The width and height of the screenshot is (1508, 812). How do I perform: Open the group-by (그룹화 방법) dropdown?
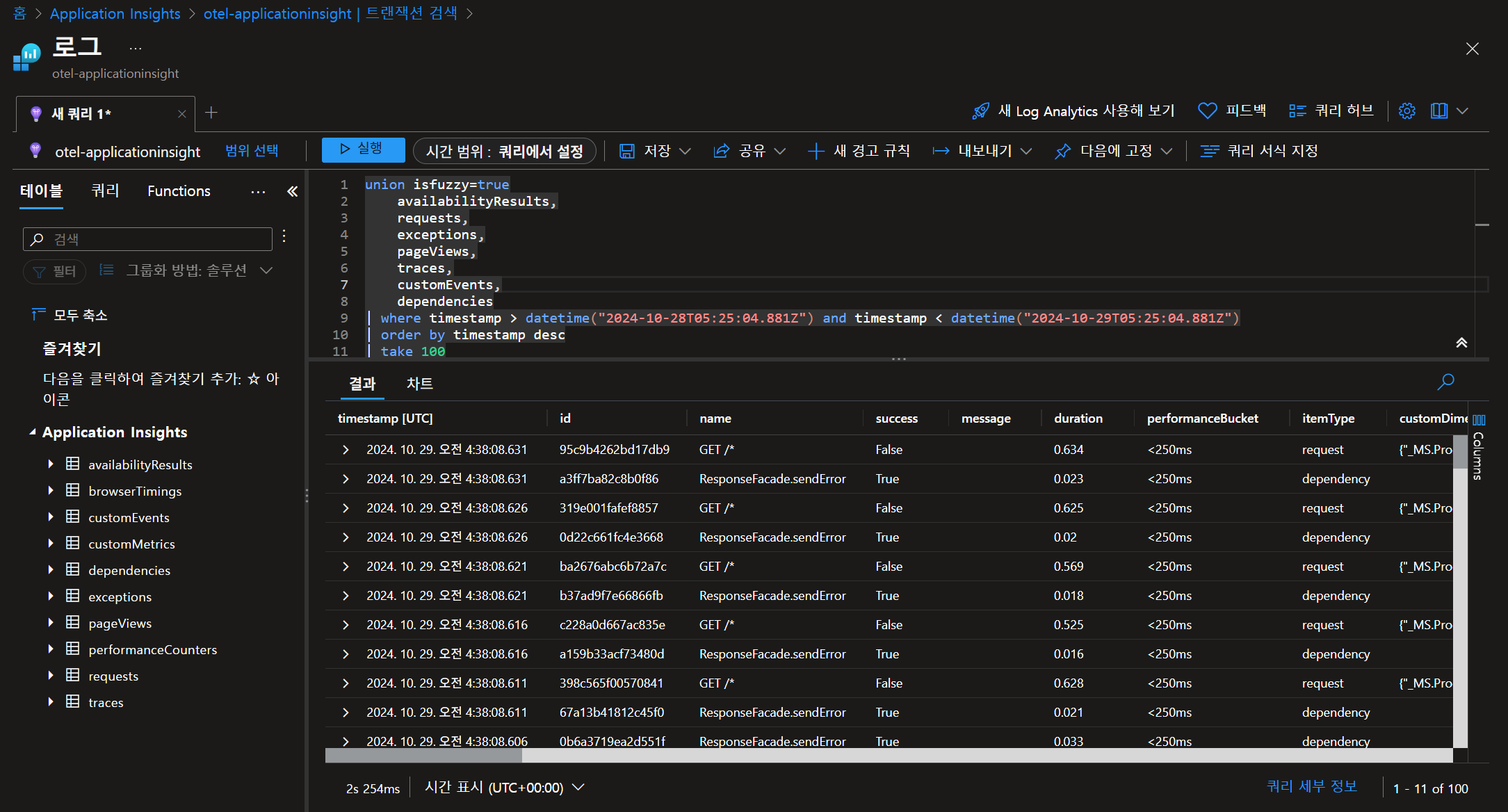tap(266, 270)
